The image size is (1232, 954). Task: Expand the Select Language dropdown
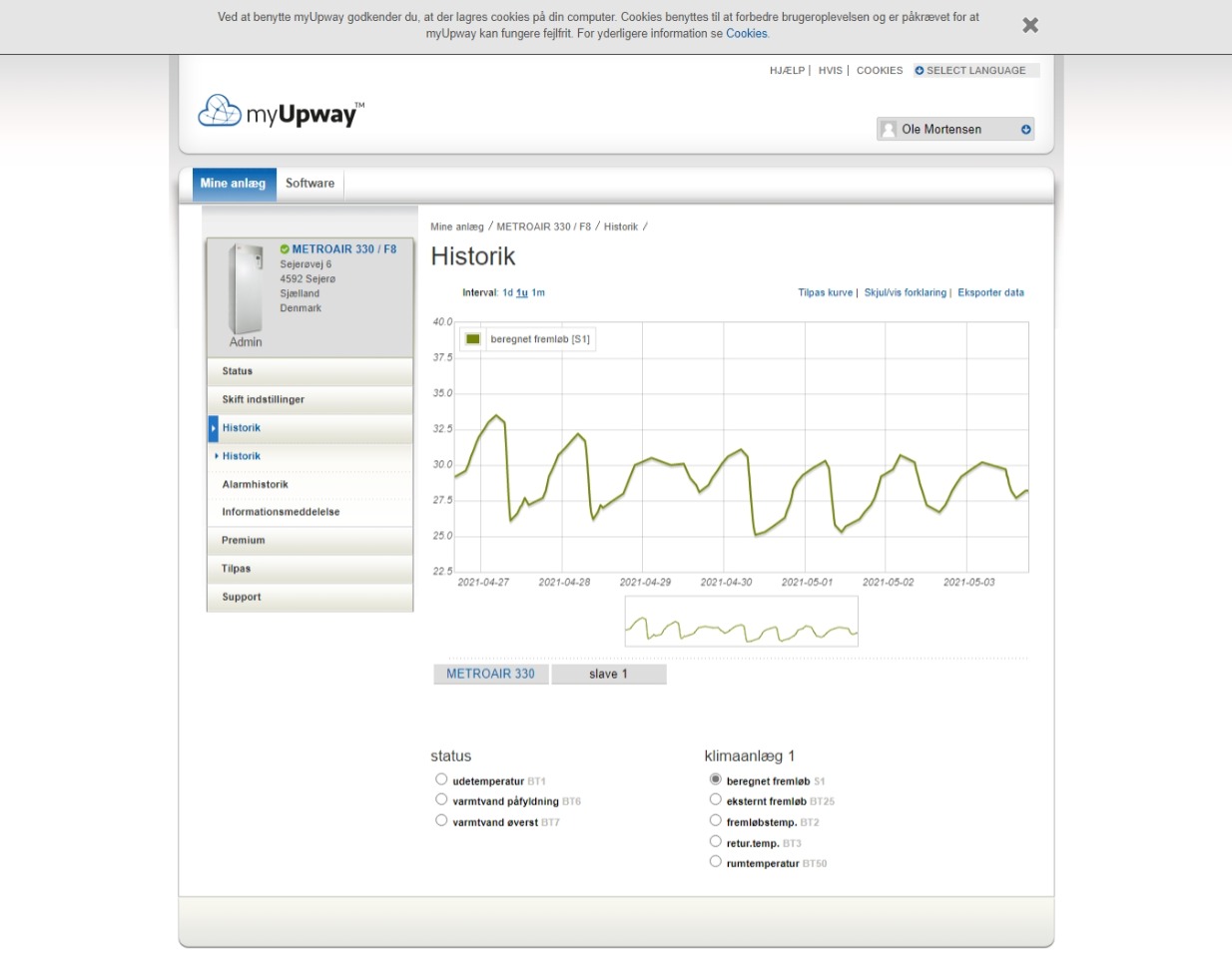click(x=975, y=71)
